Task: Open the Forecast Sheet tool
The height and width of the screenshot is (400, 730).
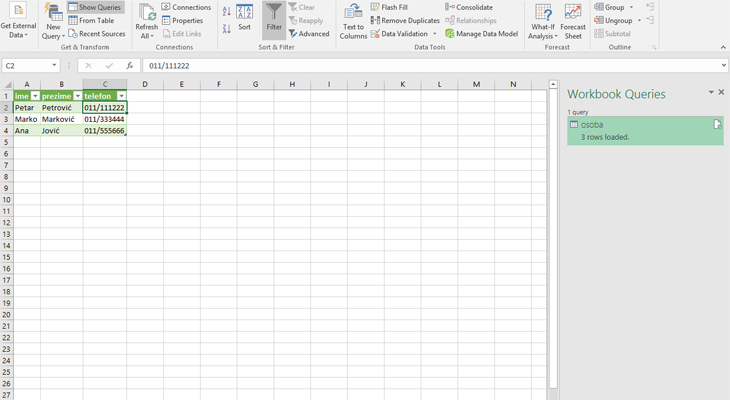Action: (573, 20)
